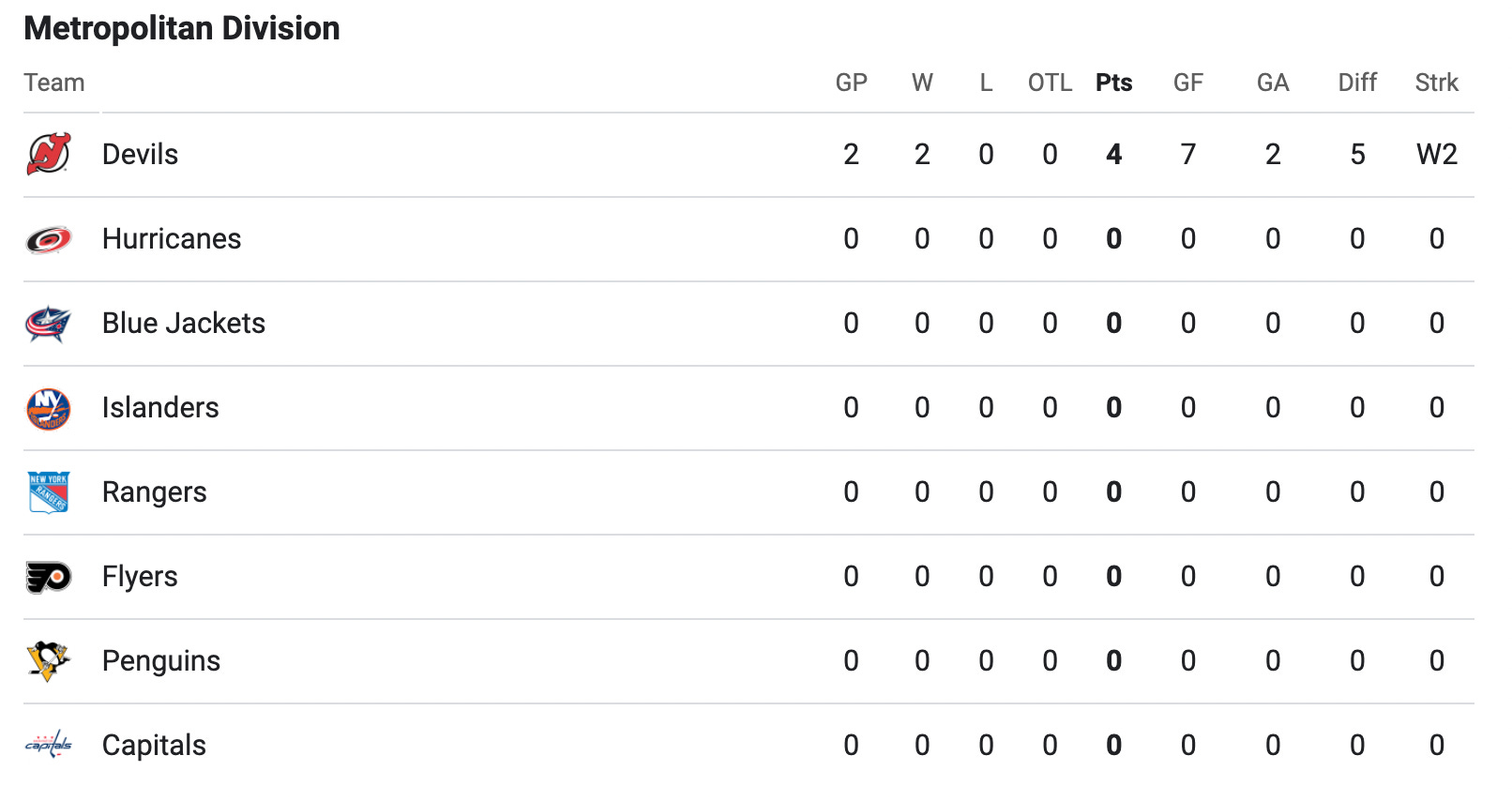Click the Hurricanes team logo
The image size is (1512, 801).
(x=49, y=239)
